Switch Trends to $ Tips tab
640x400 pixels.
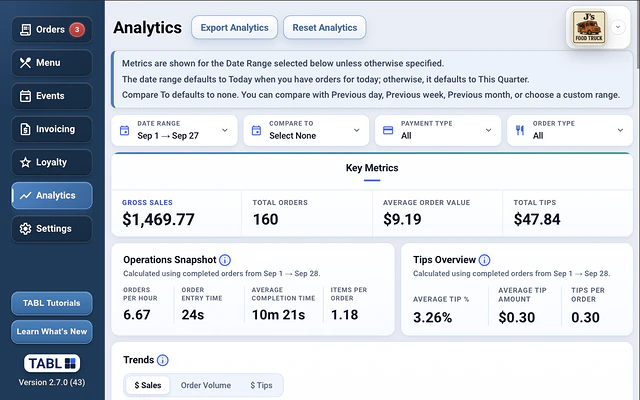point(261,385)
